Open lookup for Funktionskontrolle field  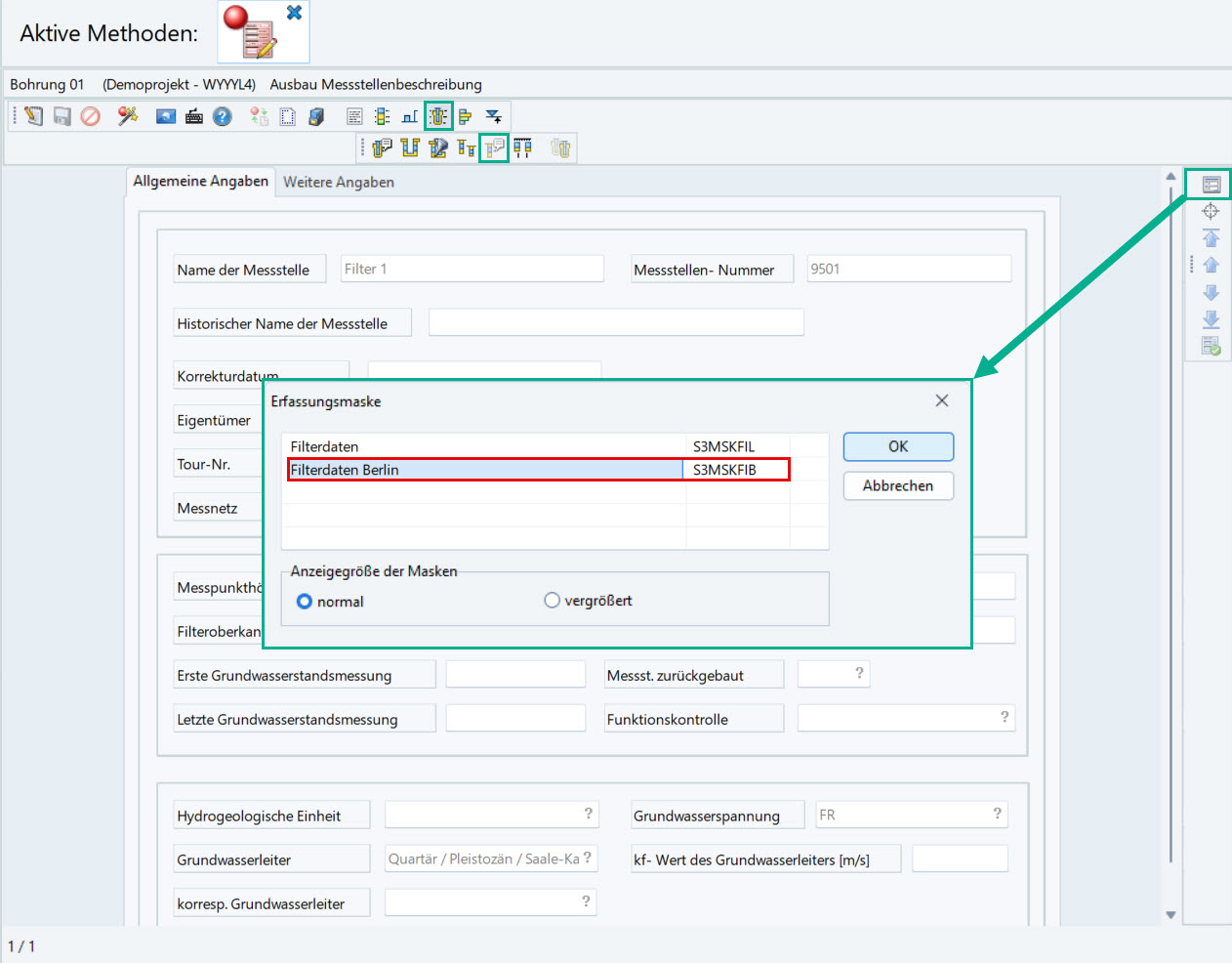[1004, 717]
